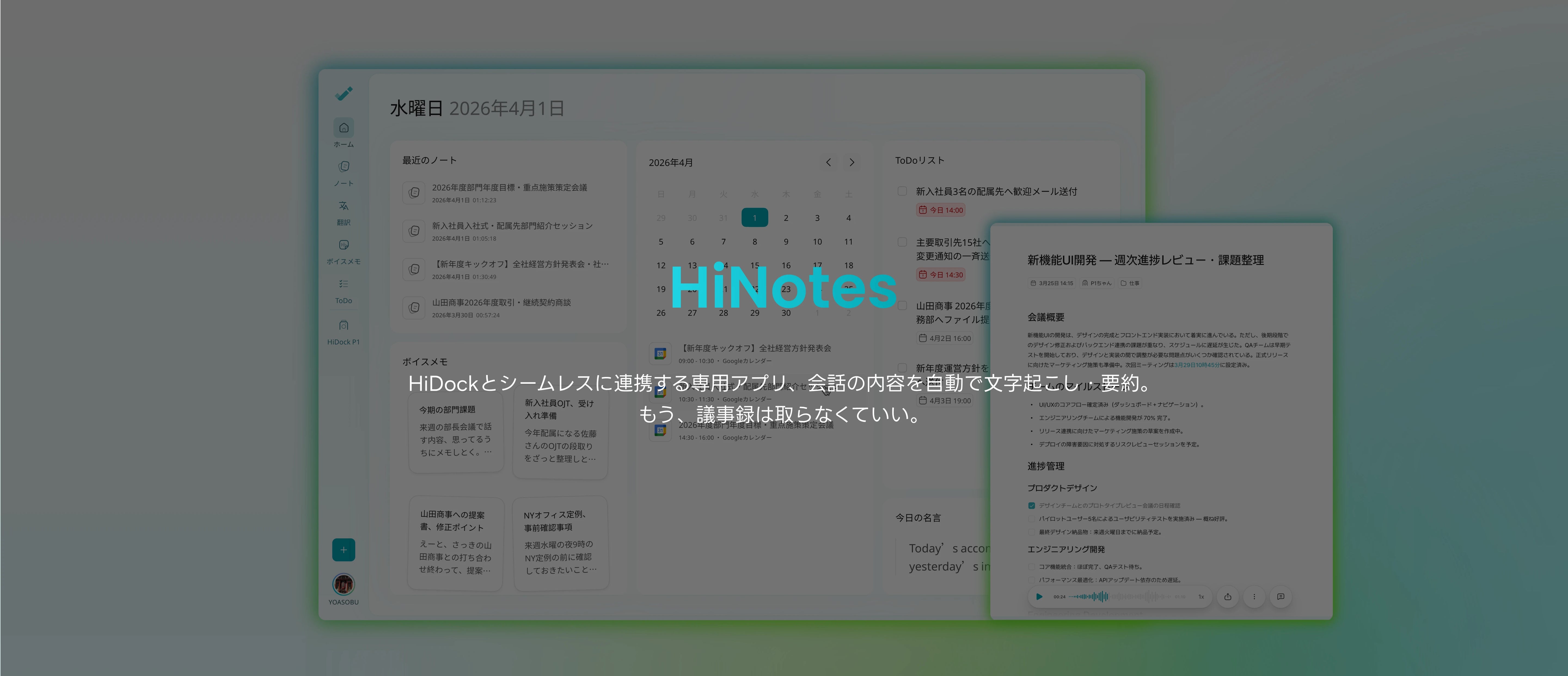Click the audio waveform progress bar
This screenshot has height=676, width=1568.
tap(1120, 597)
